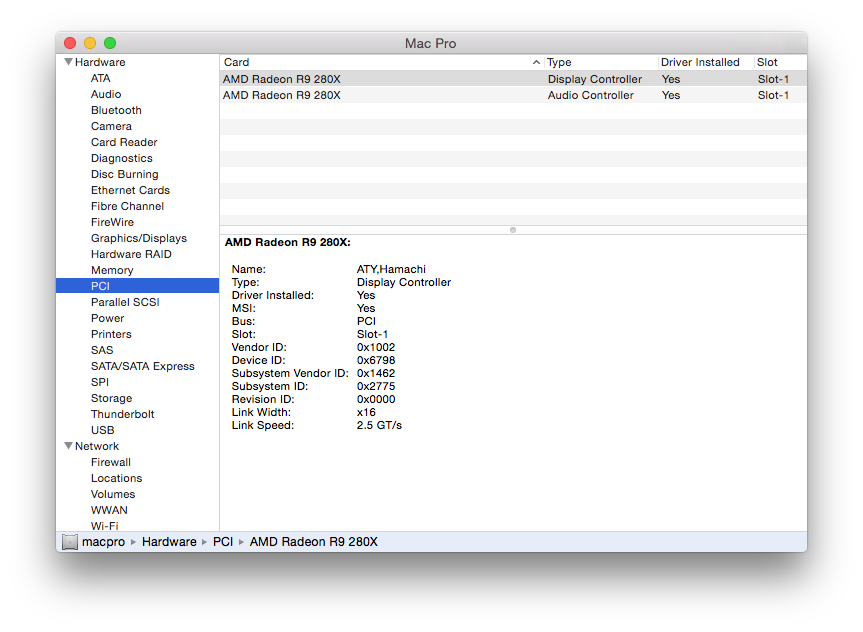Show WWAN information
863x632 pixels.
(x=109, y=510)
